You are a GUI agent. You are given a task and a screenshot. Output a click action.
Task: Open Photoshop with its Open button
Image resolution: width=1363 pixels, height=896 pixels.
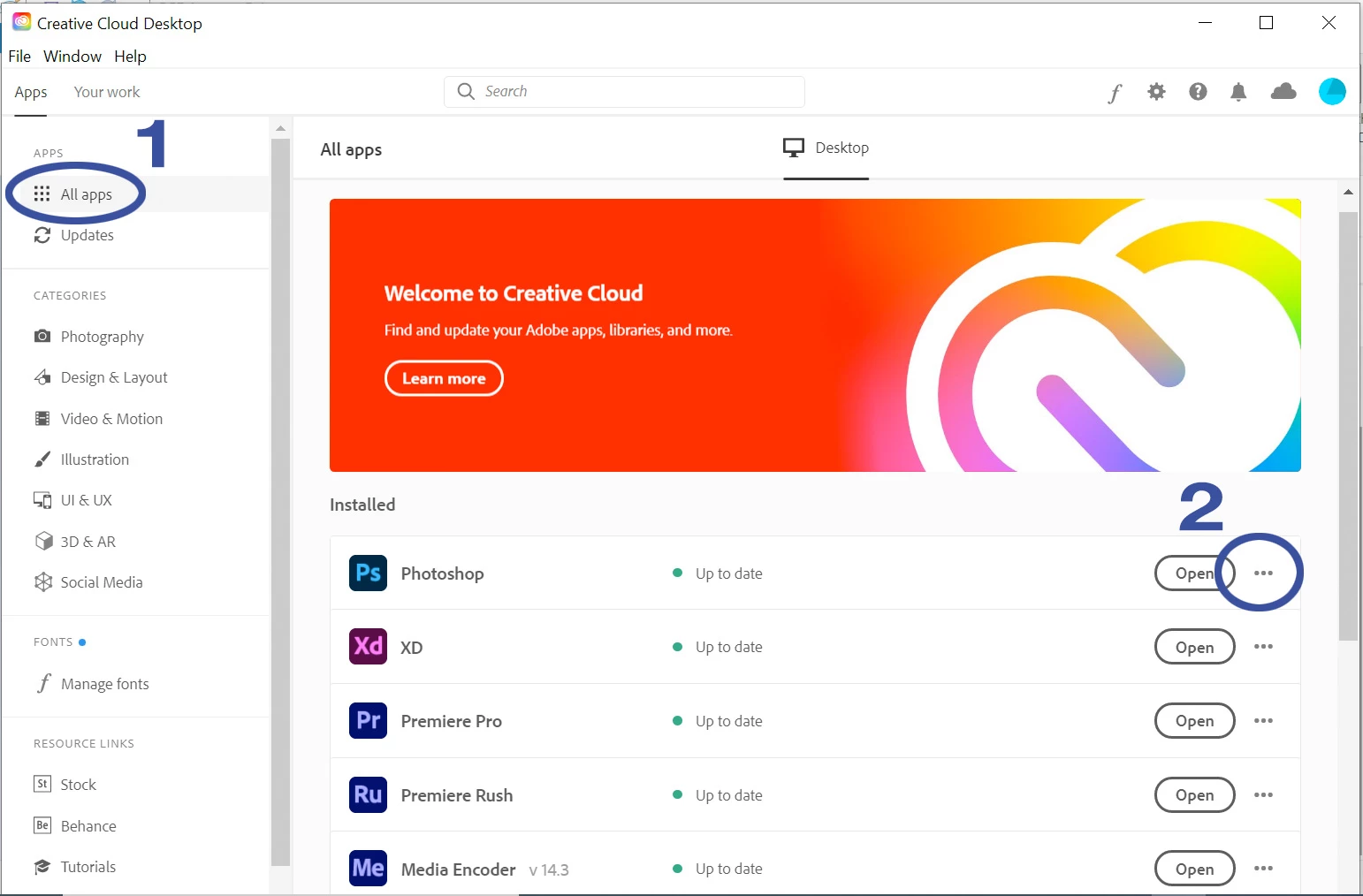1194,573
